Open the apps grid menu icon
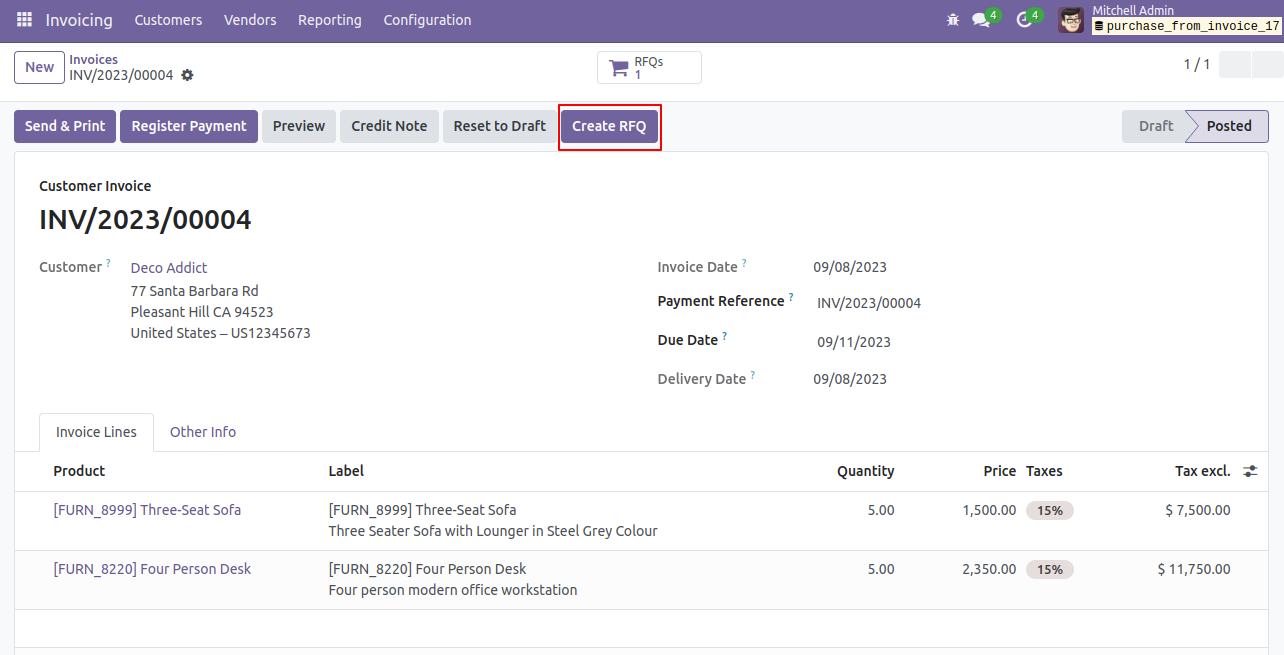Viewport: 1284px width, 655px height. [x=24, y=20]
